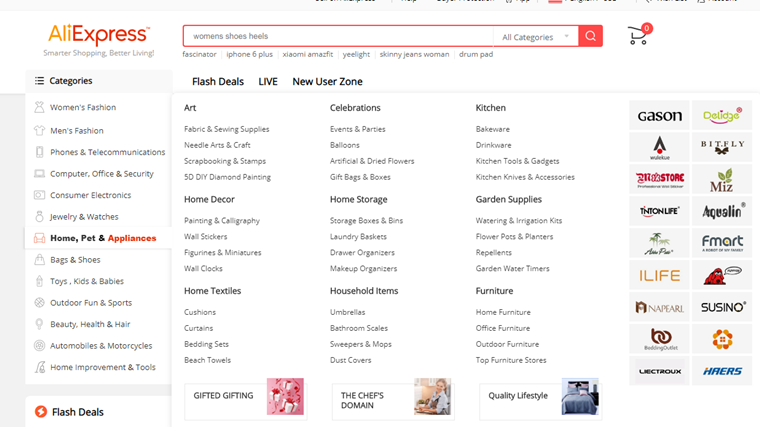This screenshot has width=760, height=427.
Task: Open the shopping cart icon
Action: tap(638, 35)
